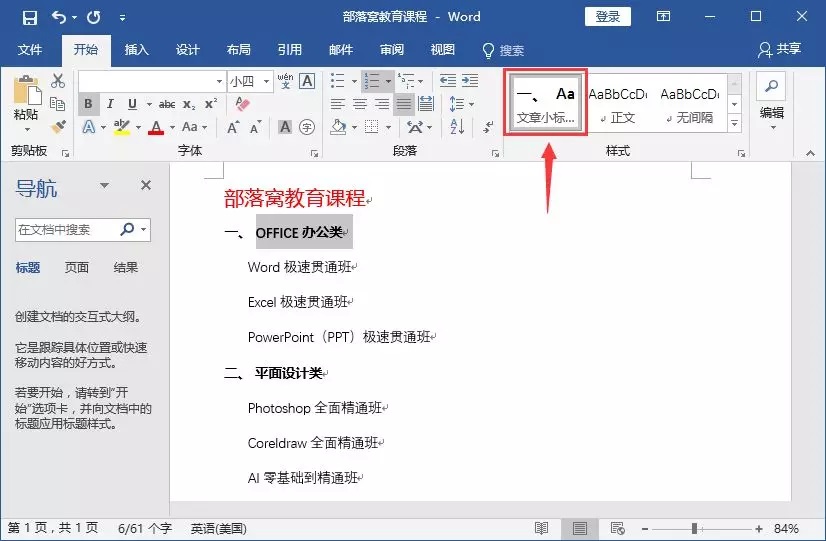826x541 pixels.
Task: Open multilevel list icon
Action: tap(406, 81)
